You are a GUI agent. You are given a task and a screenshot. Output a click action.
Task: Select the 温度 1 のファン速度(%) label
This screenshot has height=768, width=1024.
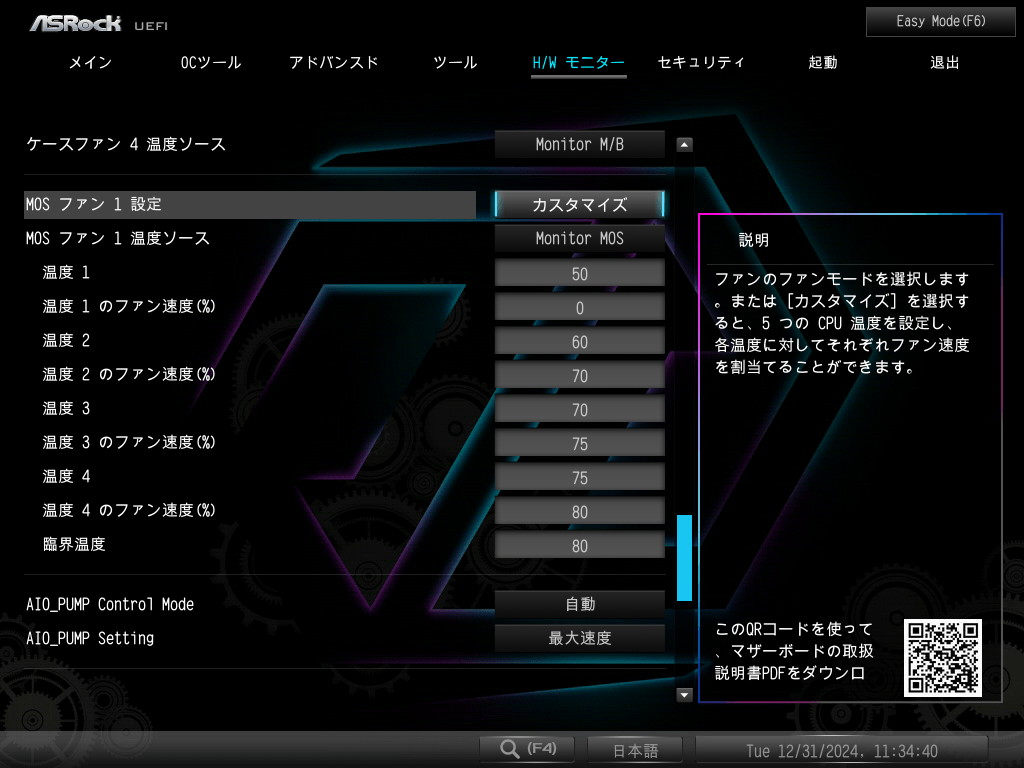(x=129, y=306)
